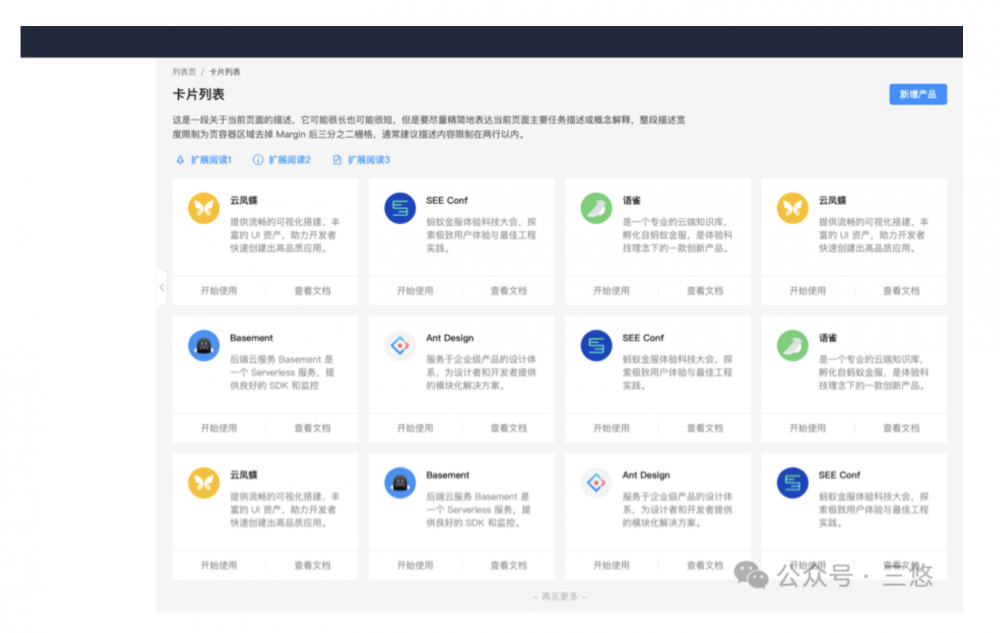Click the document icon beside 扩展阅读3
The height and width of the screenshot is (633, 1000).
click(x=337, y=160)
